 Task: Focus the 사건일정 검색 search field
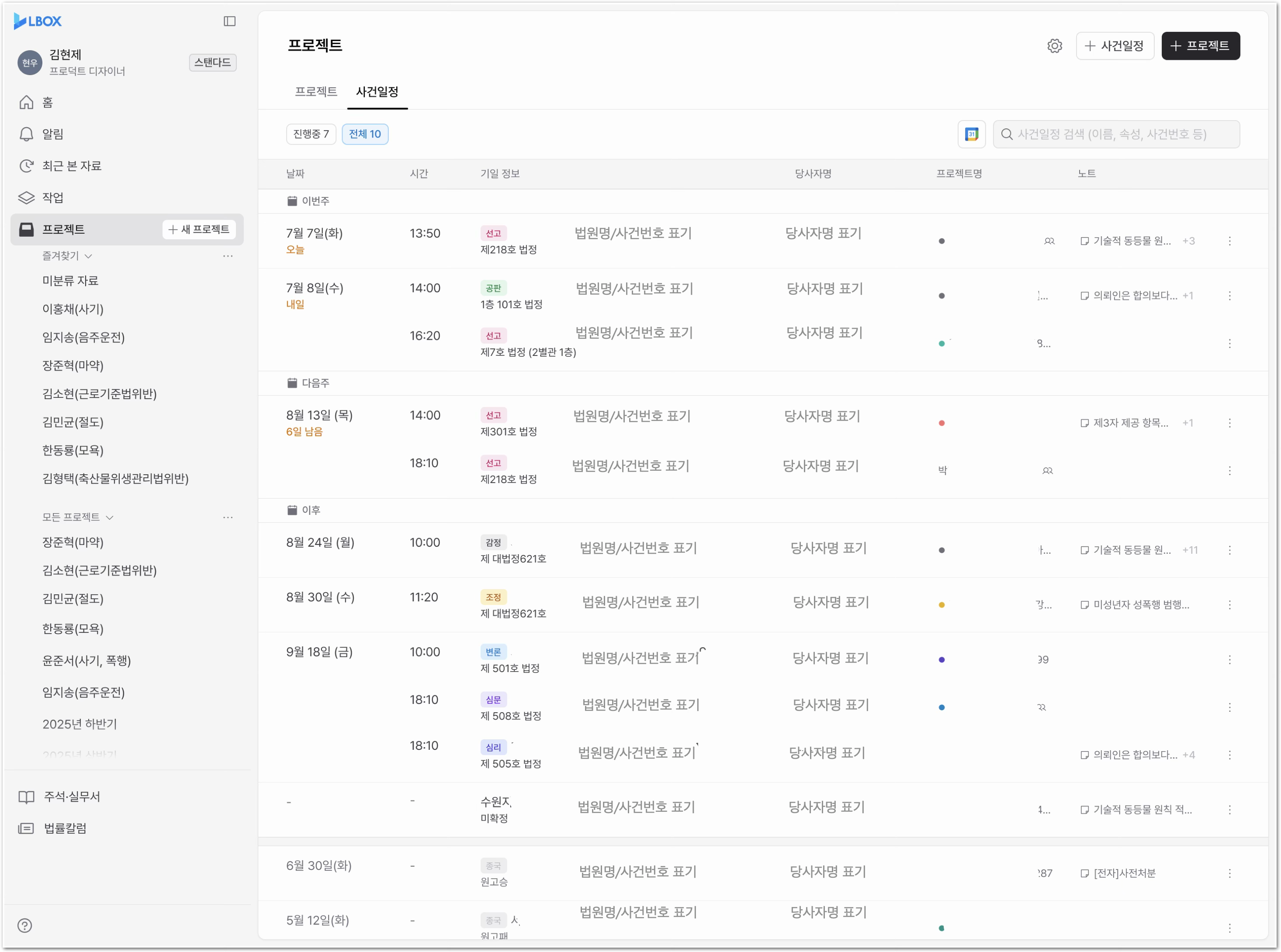tap(1116, 134)
